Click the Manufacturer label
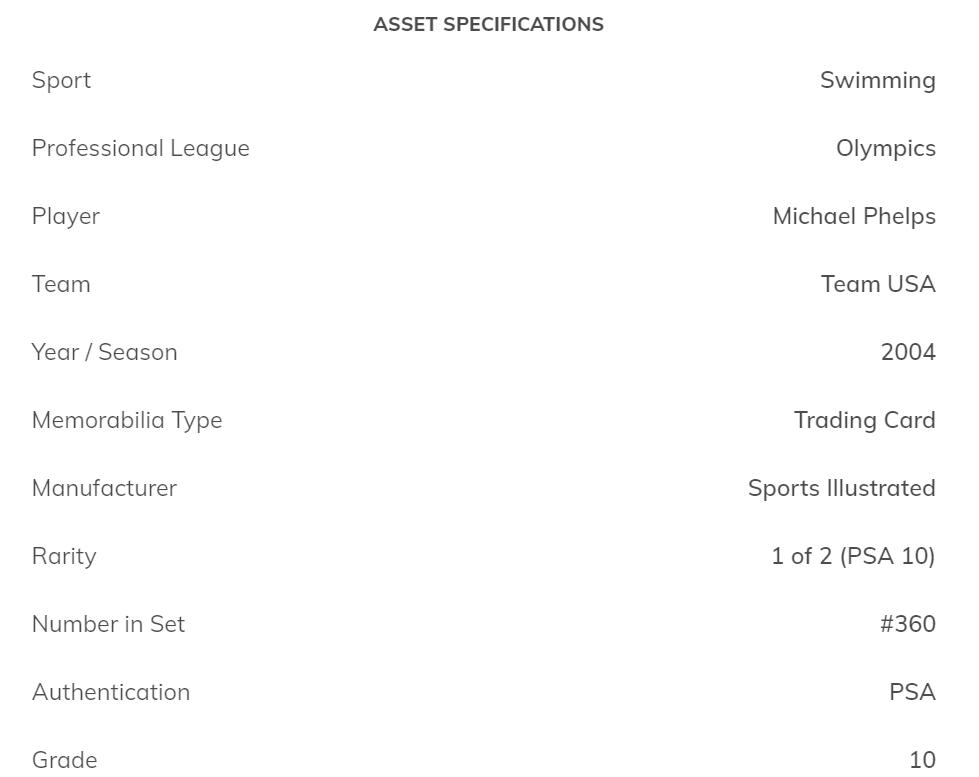Image resolution: width=979 pixels, height=777 pixels. pos(104,488)
